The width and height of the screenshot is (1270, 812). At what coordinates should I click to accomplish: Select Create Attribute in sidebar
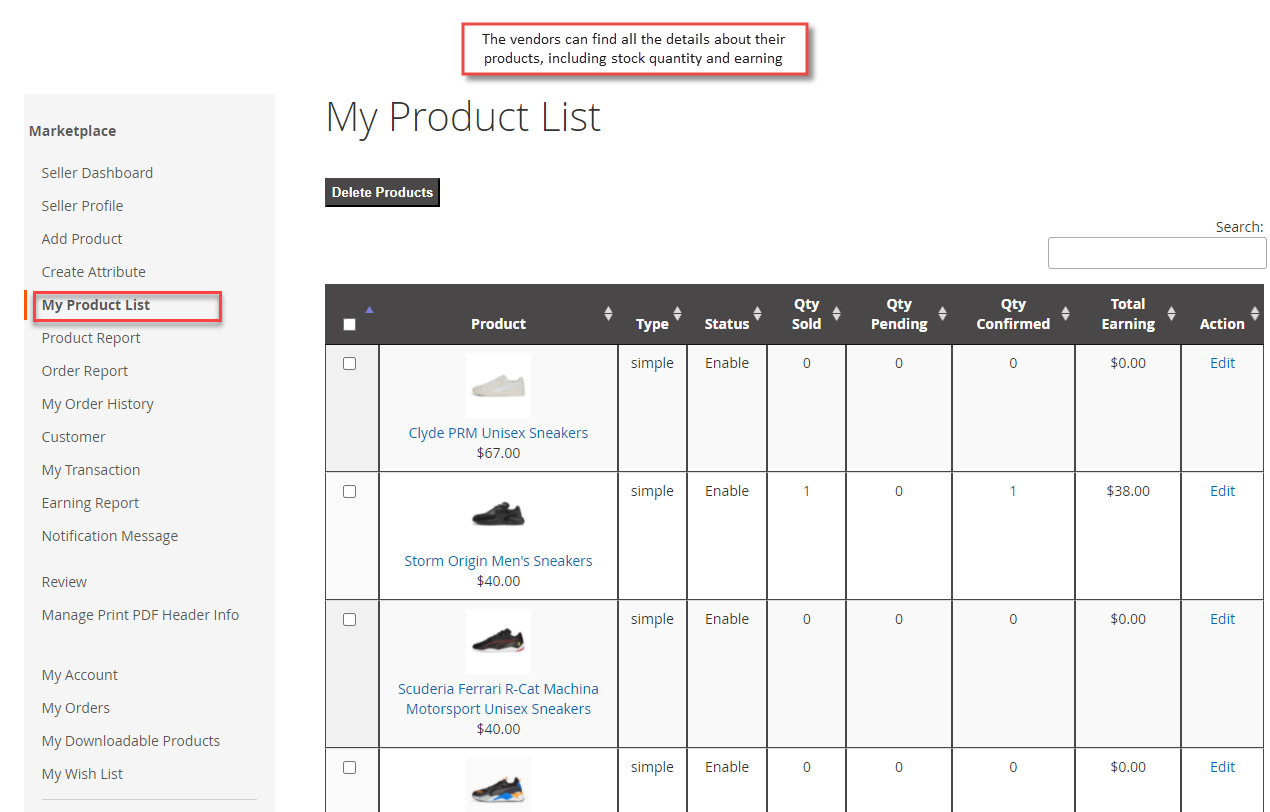(93, 272)
